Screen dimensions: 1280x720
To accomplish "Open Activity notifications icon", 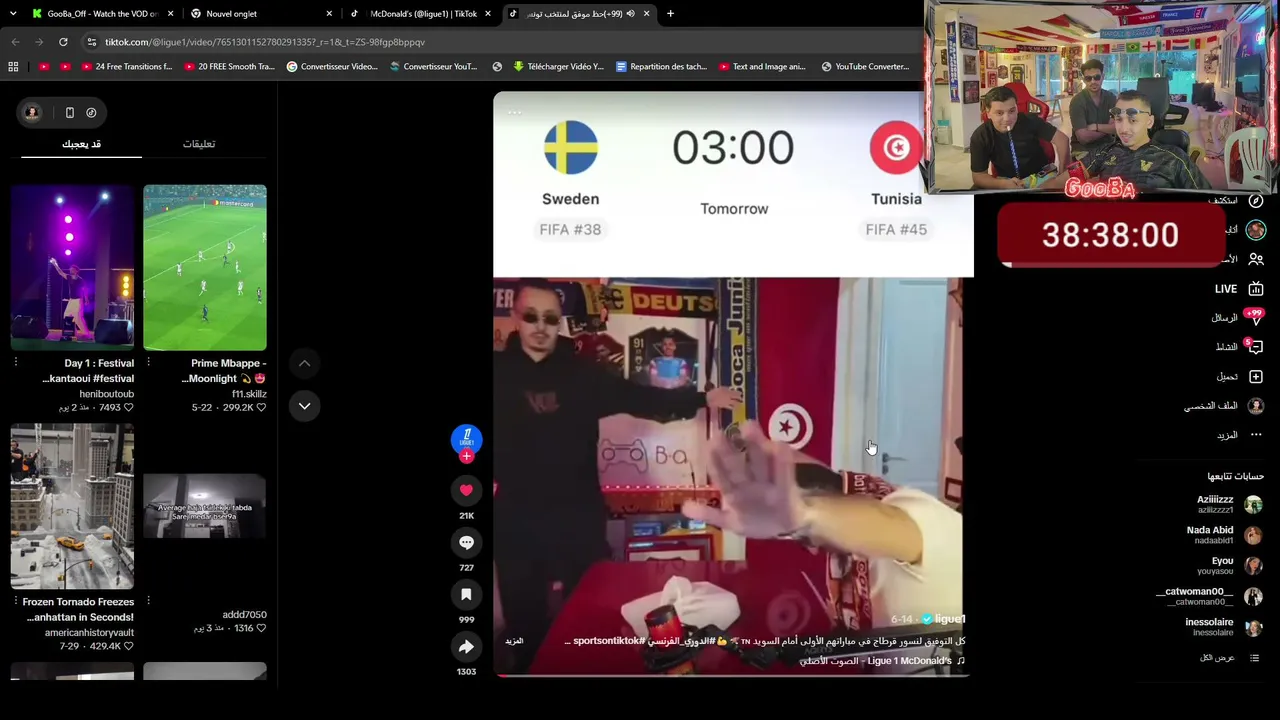I will point(1256,347).
